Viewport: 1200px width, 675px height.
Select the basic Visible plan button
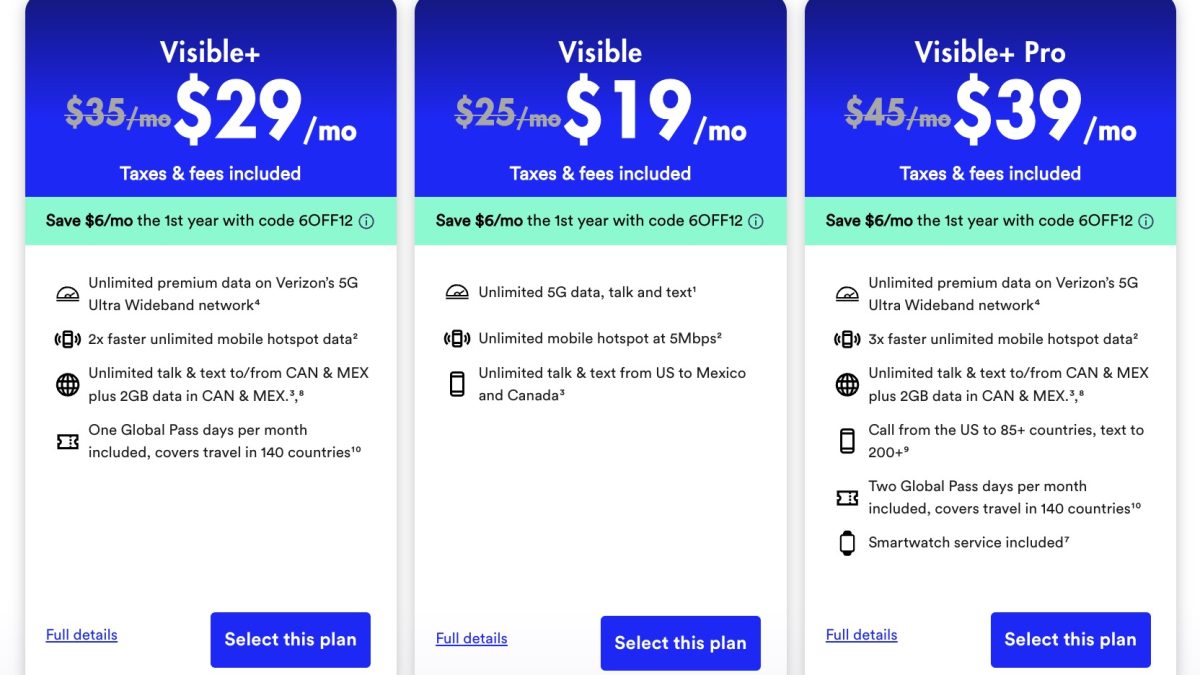tap(680, 643)
